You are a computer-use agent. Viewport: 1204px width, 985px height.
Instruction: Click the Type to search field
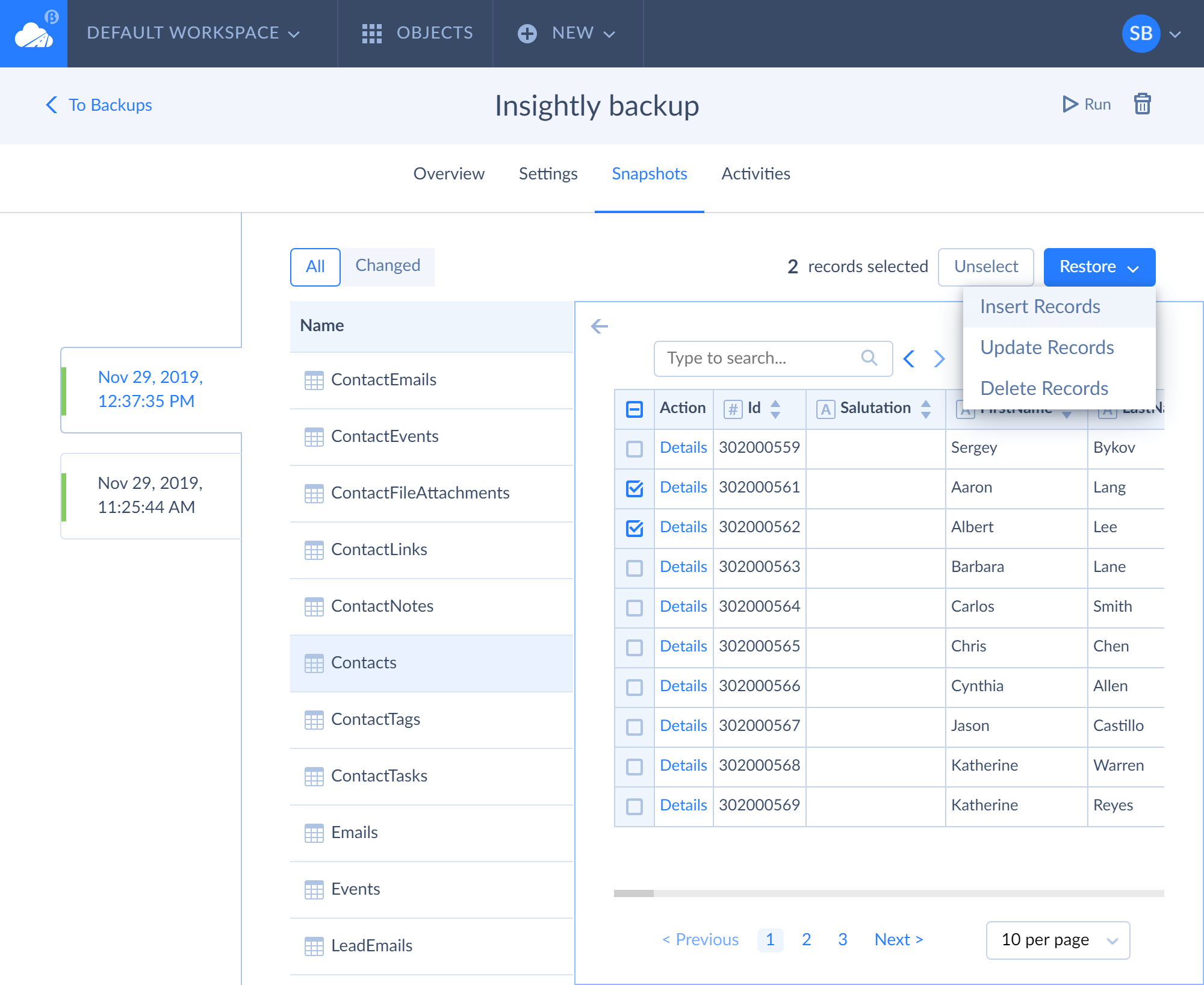pos(773,359)
